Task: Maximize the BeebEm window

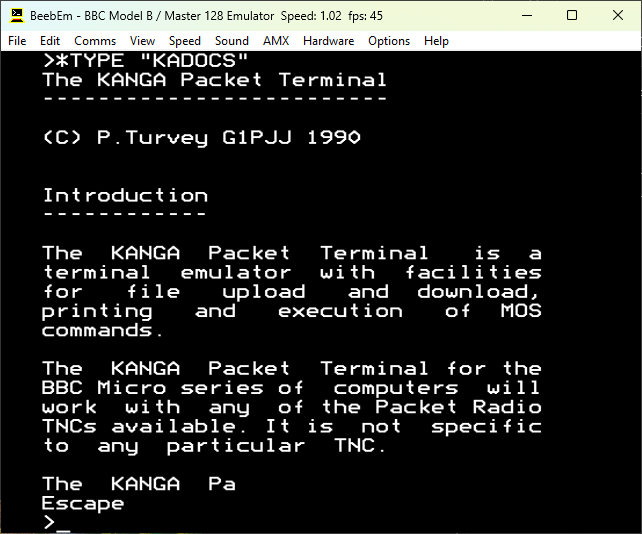Action: pyautogui.click(x=572, y=16)
